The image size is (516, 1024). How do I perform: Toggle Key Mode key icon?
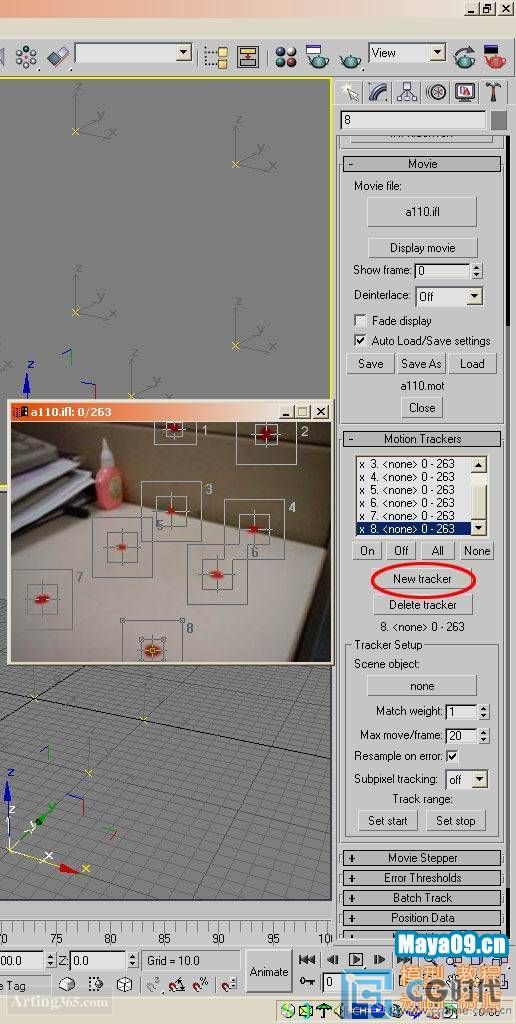[308, 982]
